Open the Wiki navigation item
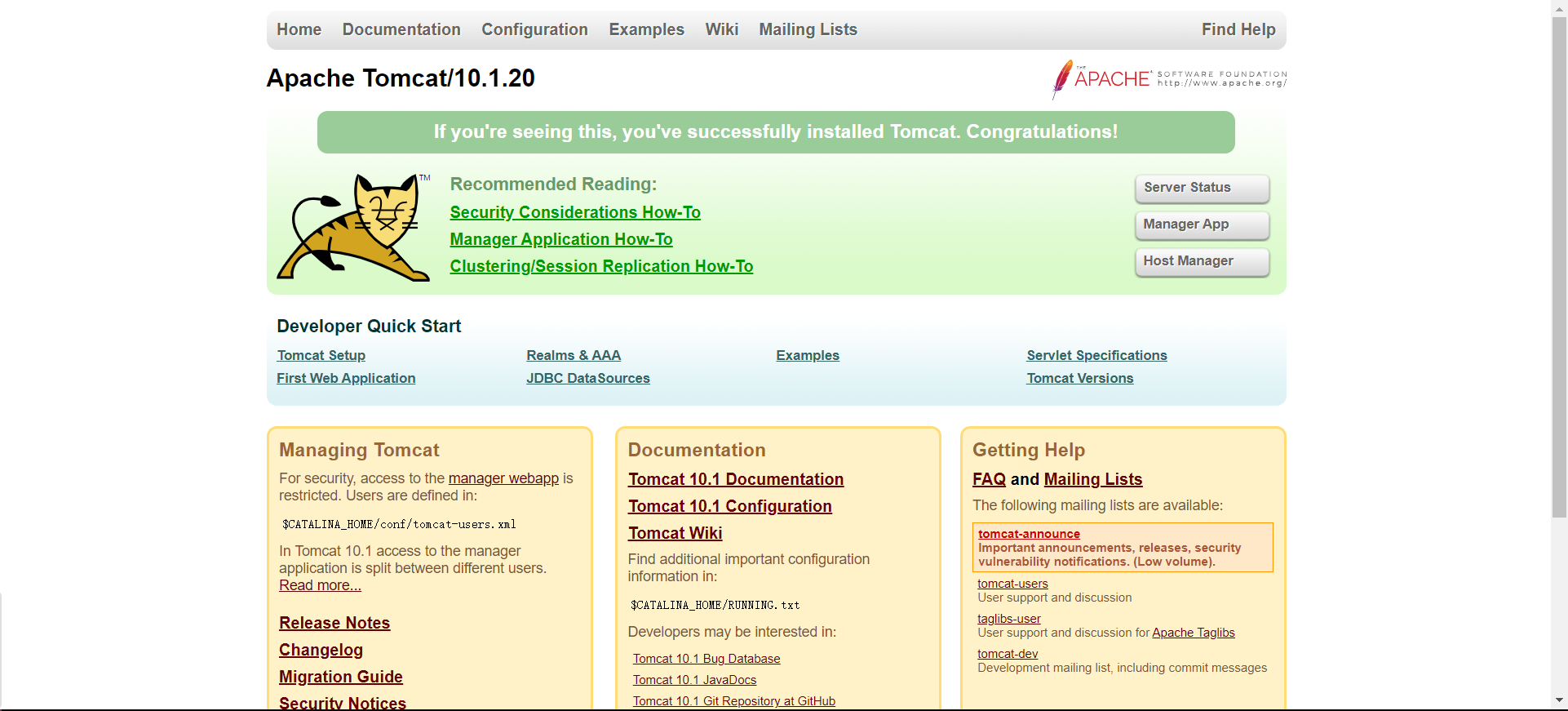1568x711 pixels. coord(722,29)
